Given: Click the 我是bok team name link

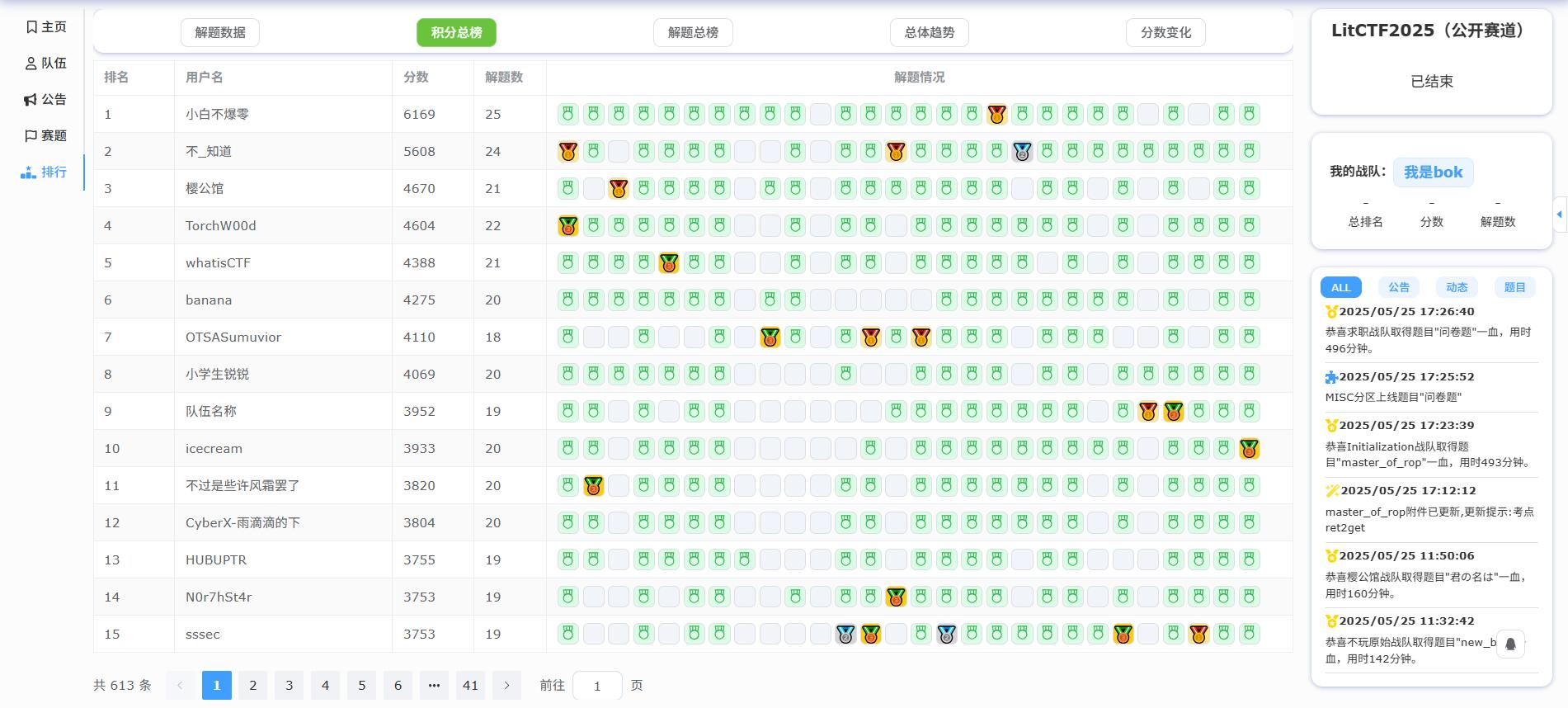Looking at the screenshot, I should (x=1433, y=172).
